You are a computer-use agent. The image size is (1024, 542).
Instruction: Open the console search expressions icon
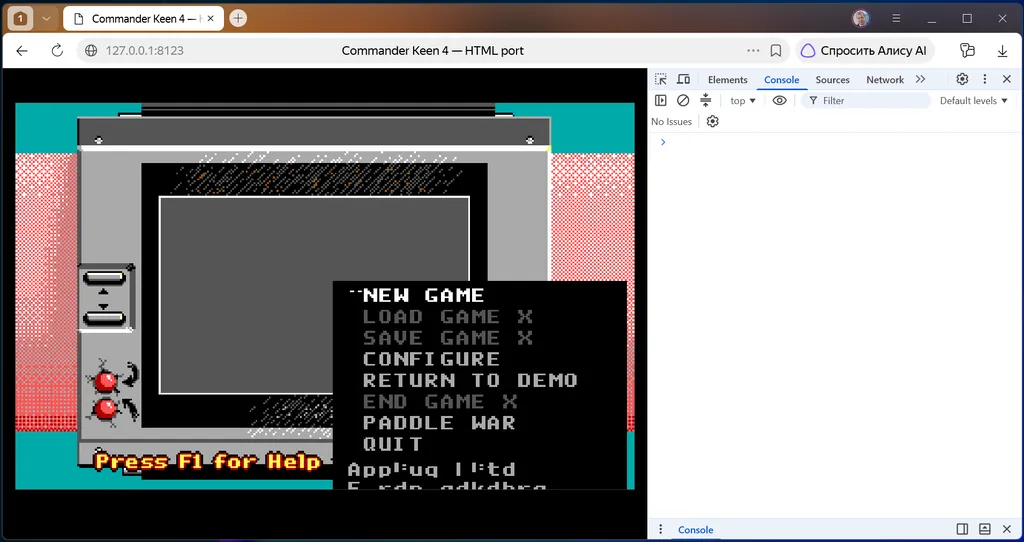coord(705,101)
